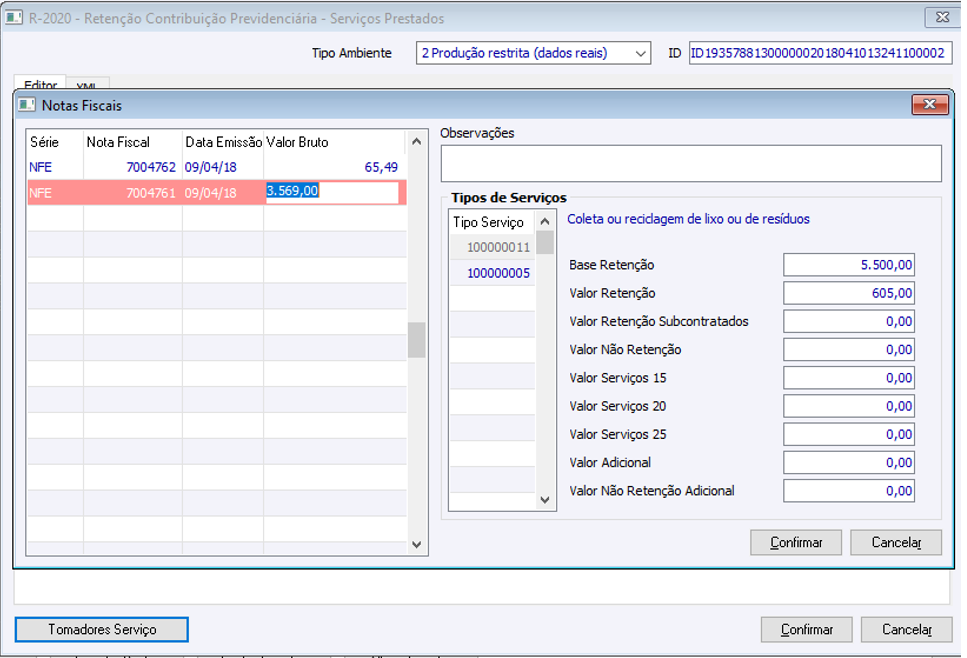Viewport: 967px width, 658px height.
Task: Confirm the Notas Fiscais dialog
Action: [x=796, y=542]
